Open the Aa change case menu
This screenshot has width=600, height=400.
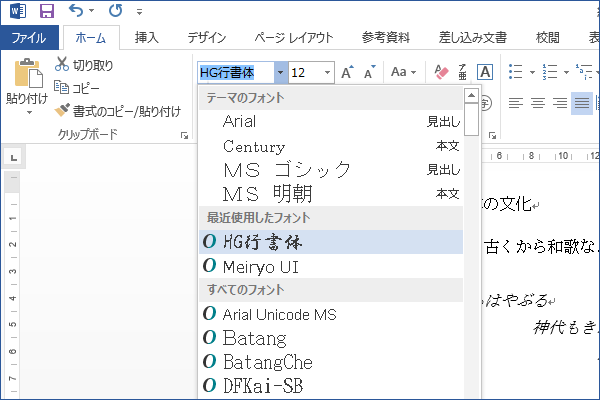point(404,72)
